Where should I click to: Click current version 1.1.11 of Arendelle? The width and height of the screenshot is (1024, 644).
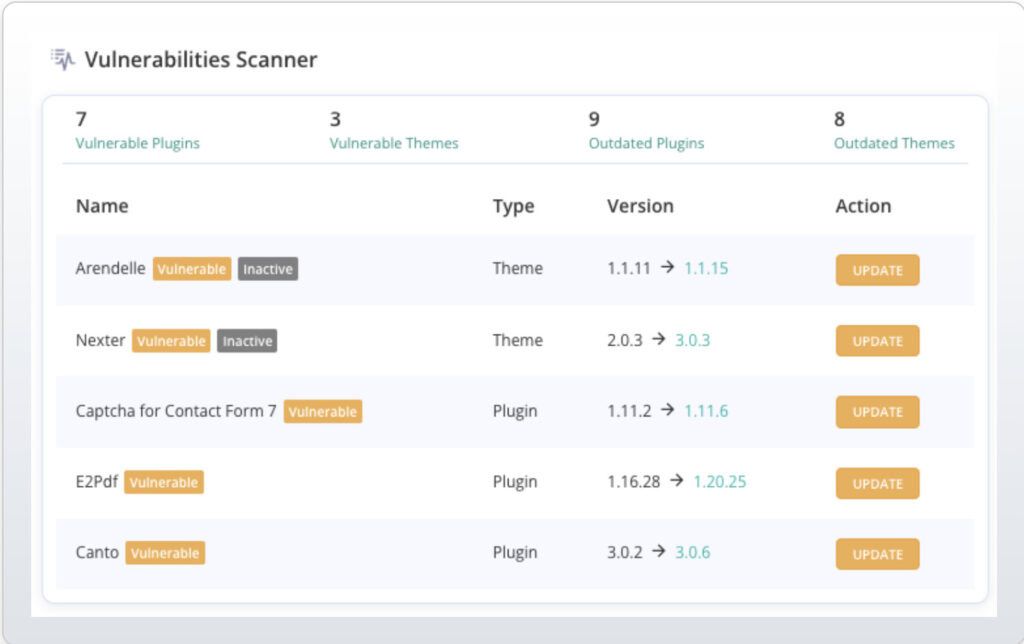pyautogui.click(x=629, y=268)
